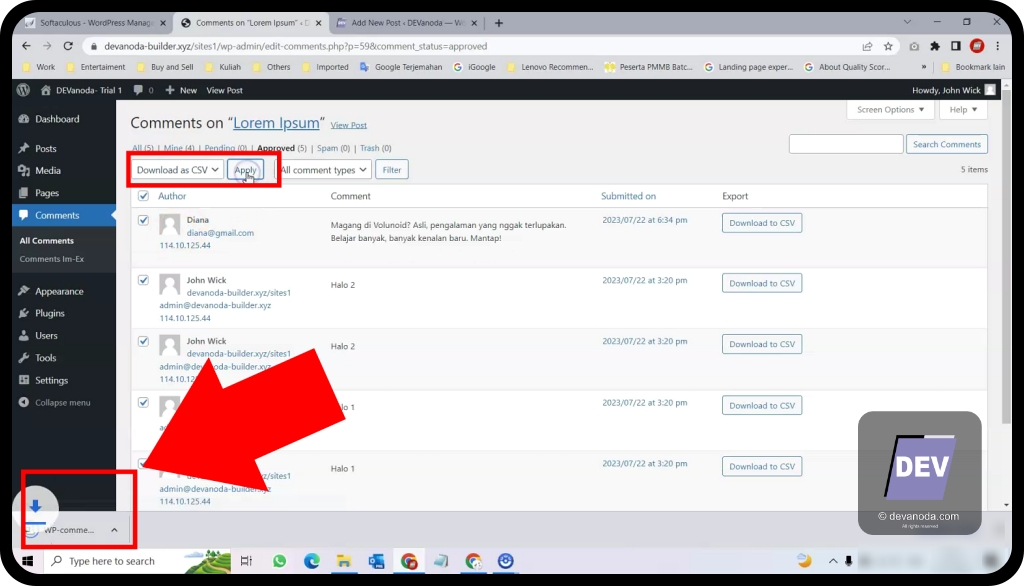Open the Buy and Sell bookmark folder

coord(165,67)
